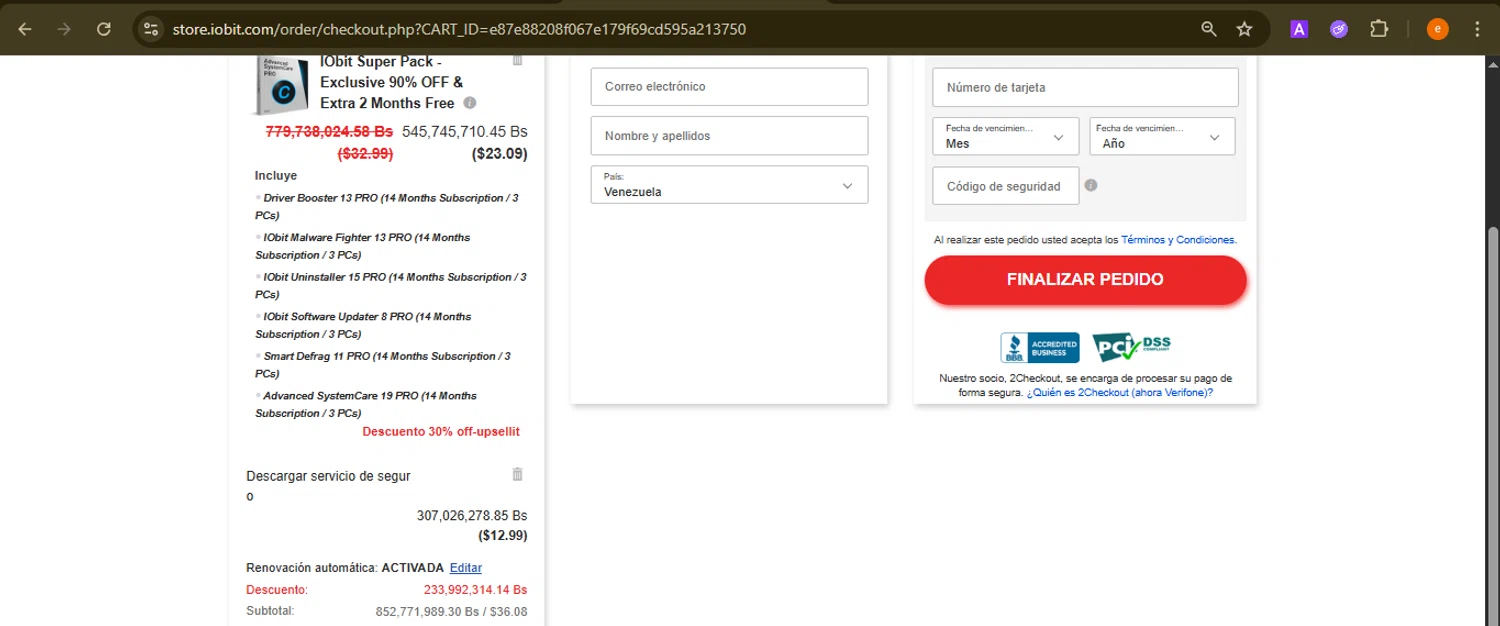This screenshot has height=626, width=1500.
Task: Click Descuento 30% off-upsellit text
Action: pos(441,432)
